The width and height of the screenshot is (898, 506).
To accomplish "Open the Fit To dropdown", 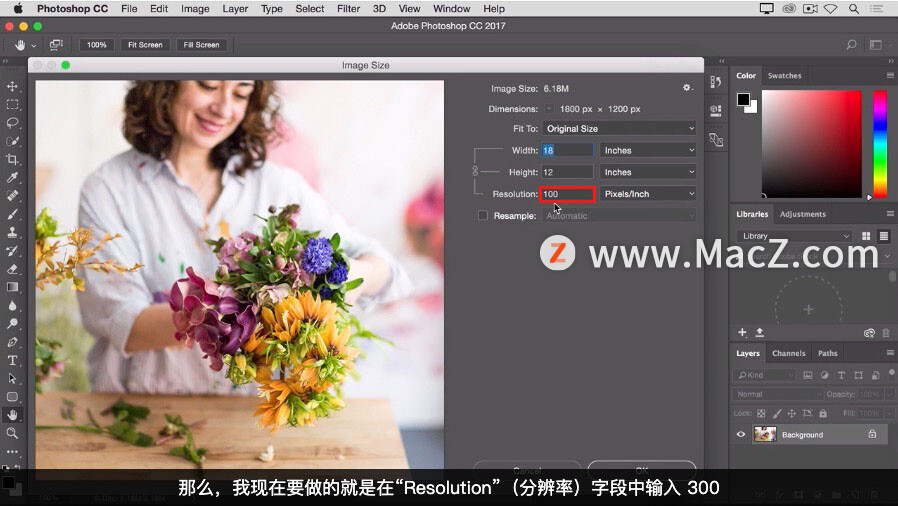I will tap(619, 128).
